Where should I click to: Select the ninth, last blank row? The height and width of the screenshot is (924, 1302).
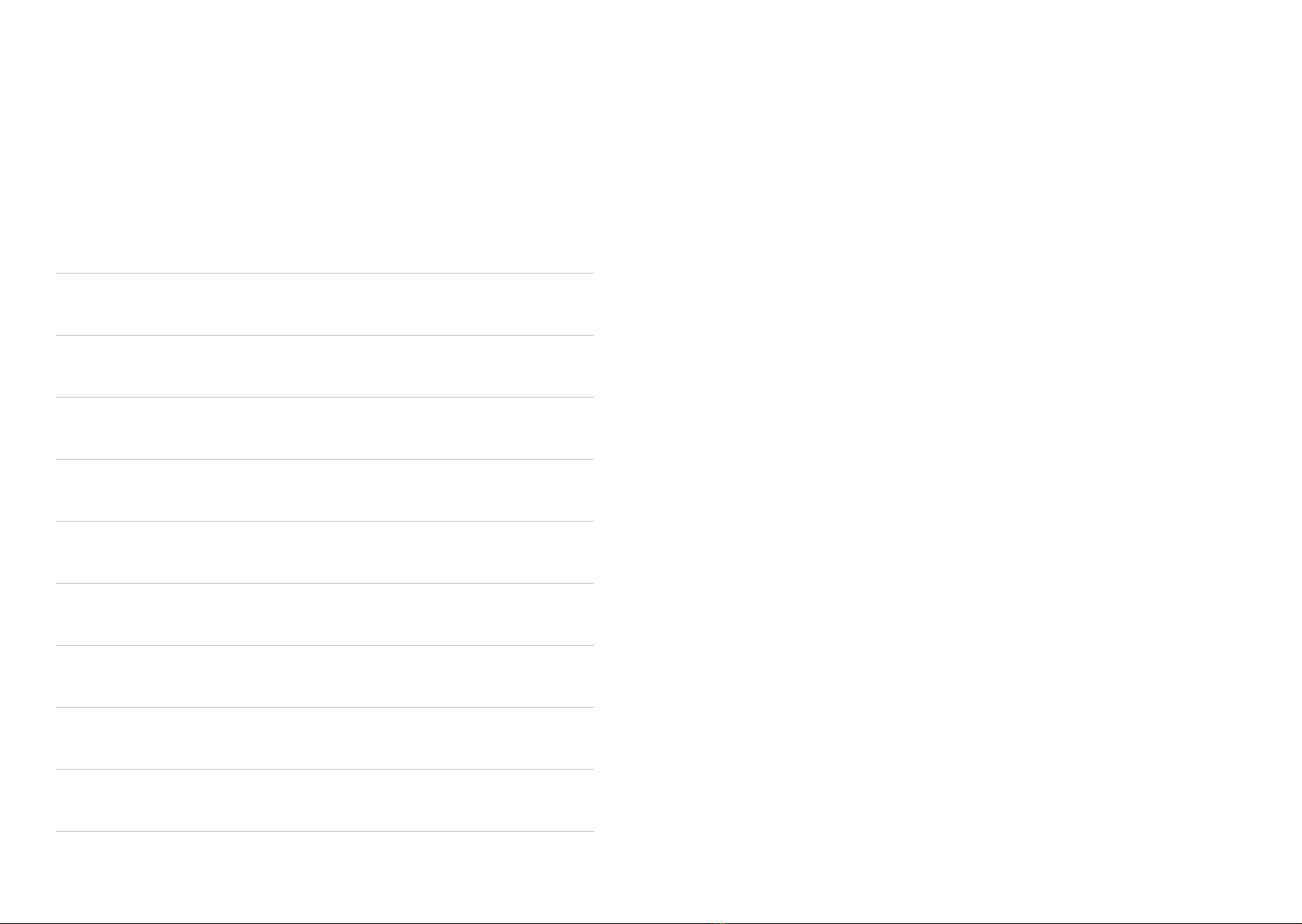tap(324, 800)
